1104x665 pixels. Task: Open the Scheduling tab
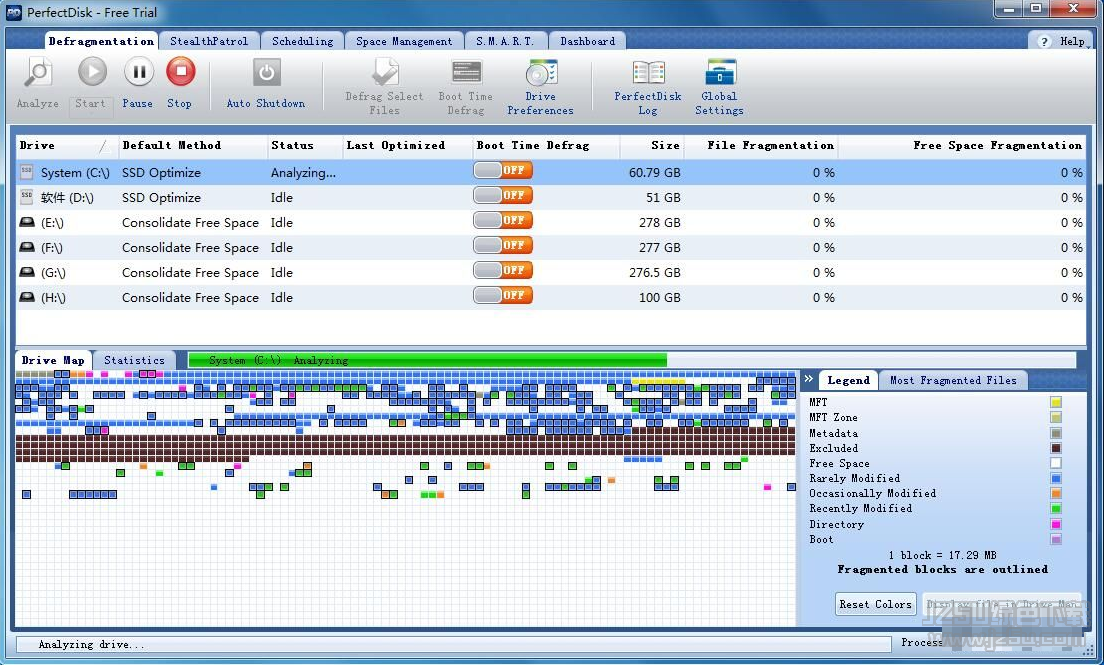click(303, 41)
